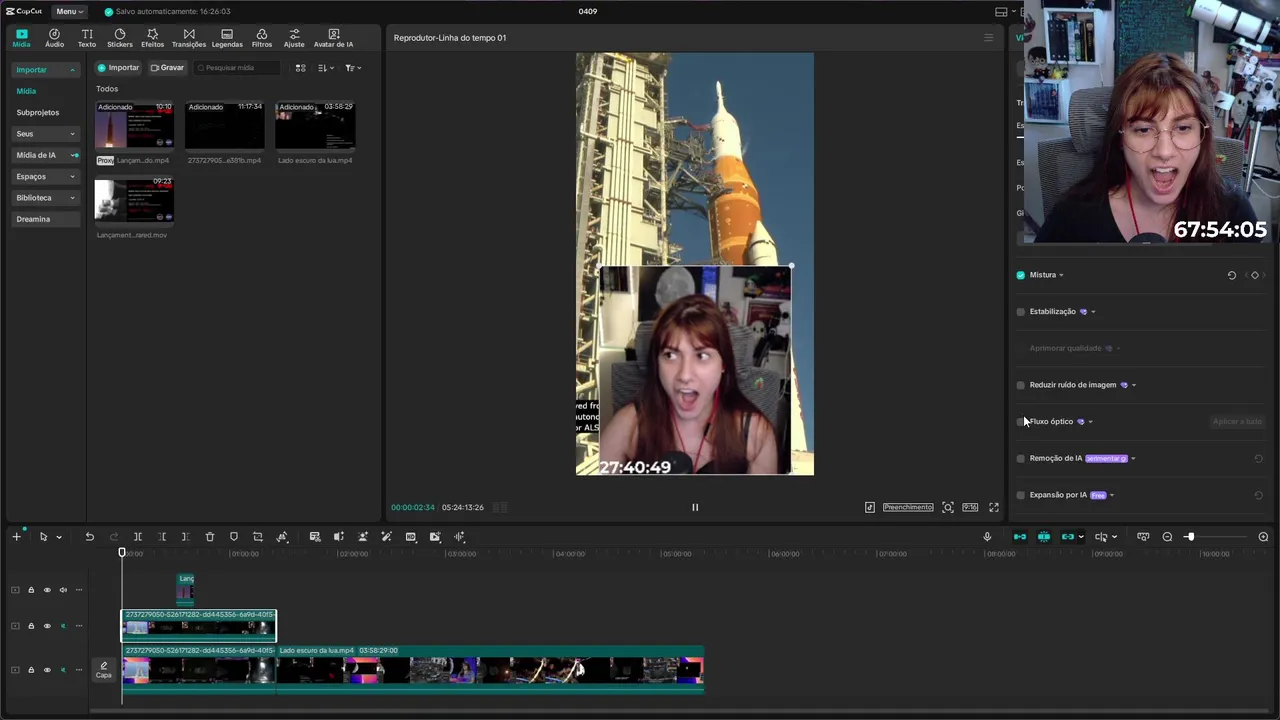The width and height of the screenshot is (1280, 720).
Task: Click the microphone voiceover record icon
Action: coord(987,537)
